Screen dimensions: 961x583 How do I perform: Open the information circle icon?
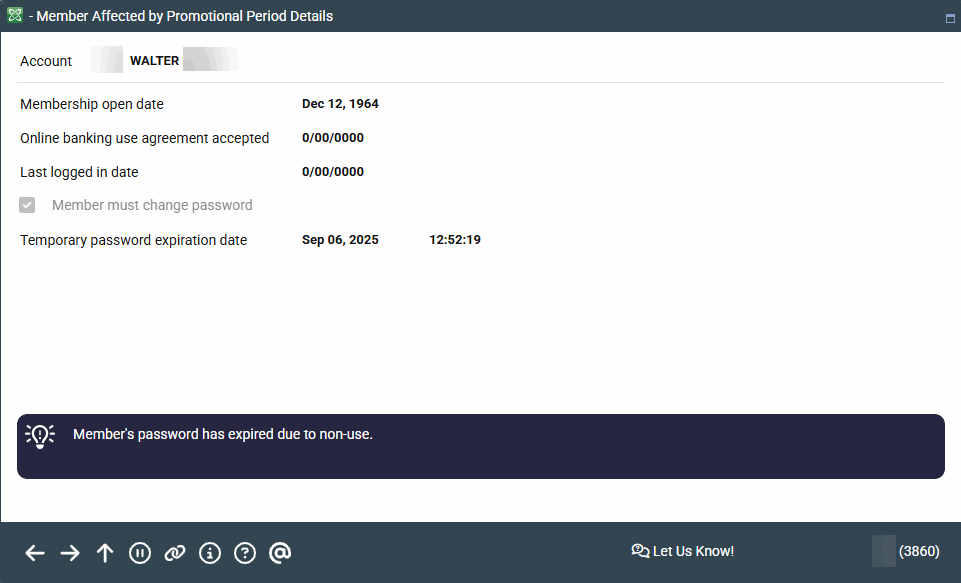210,553
